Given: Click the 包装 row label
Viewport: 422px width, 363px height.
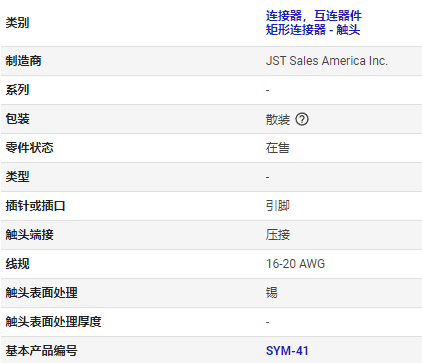Looking at the screenshot, I should pos(17,119).
